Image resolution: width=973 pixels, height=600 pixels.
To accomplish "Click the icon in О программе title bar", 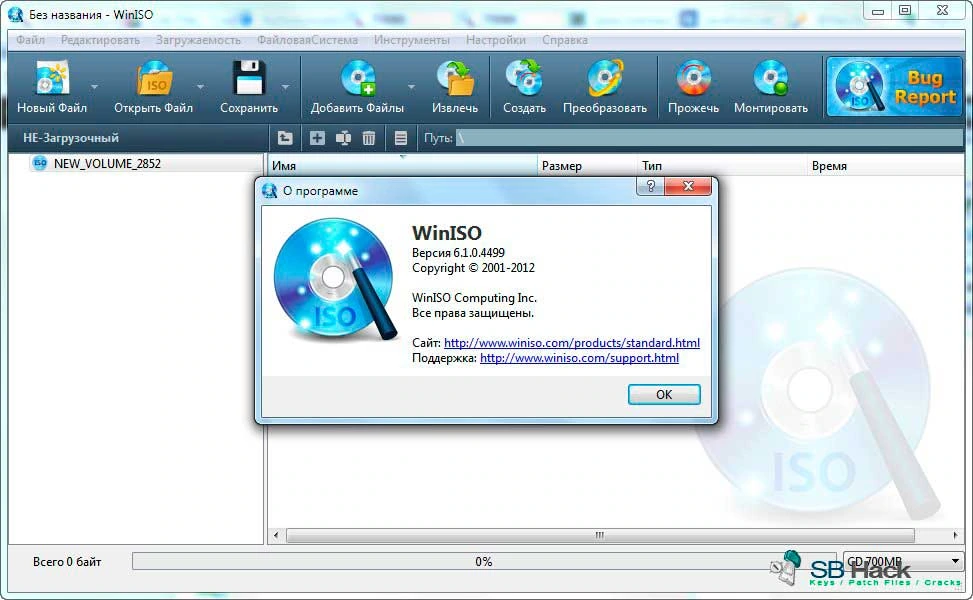I will click(x=269, y=190).
